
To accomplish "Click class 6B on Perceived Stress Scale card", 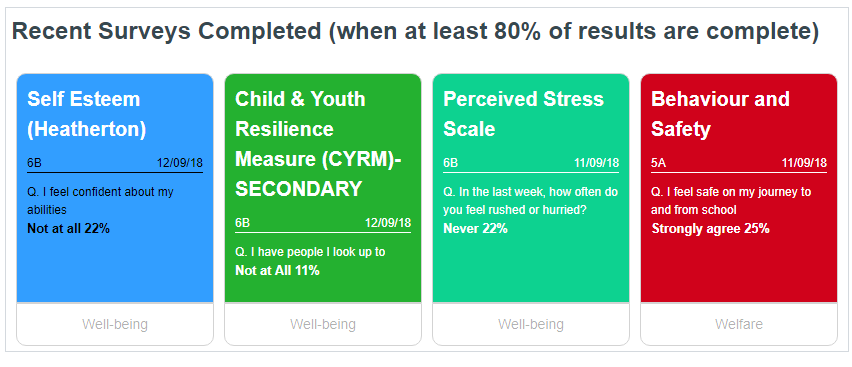I will [450, 163].
